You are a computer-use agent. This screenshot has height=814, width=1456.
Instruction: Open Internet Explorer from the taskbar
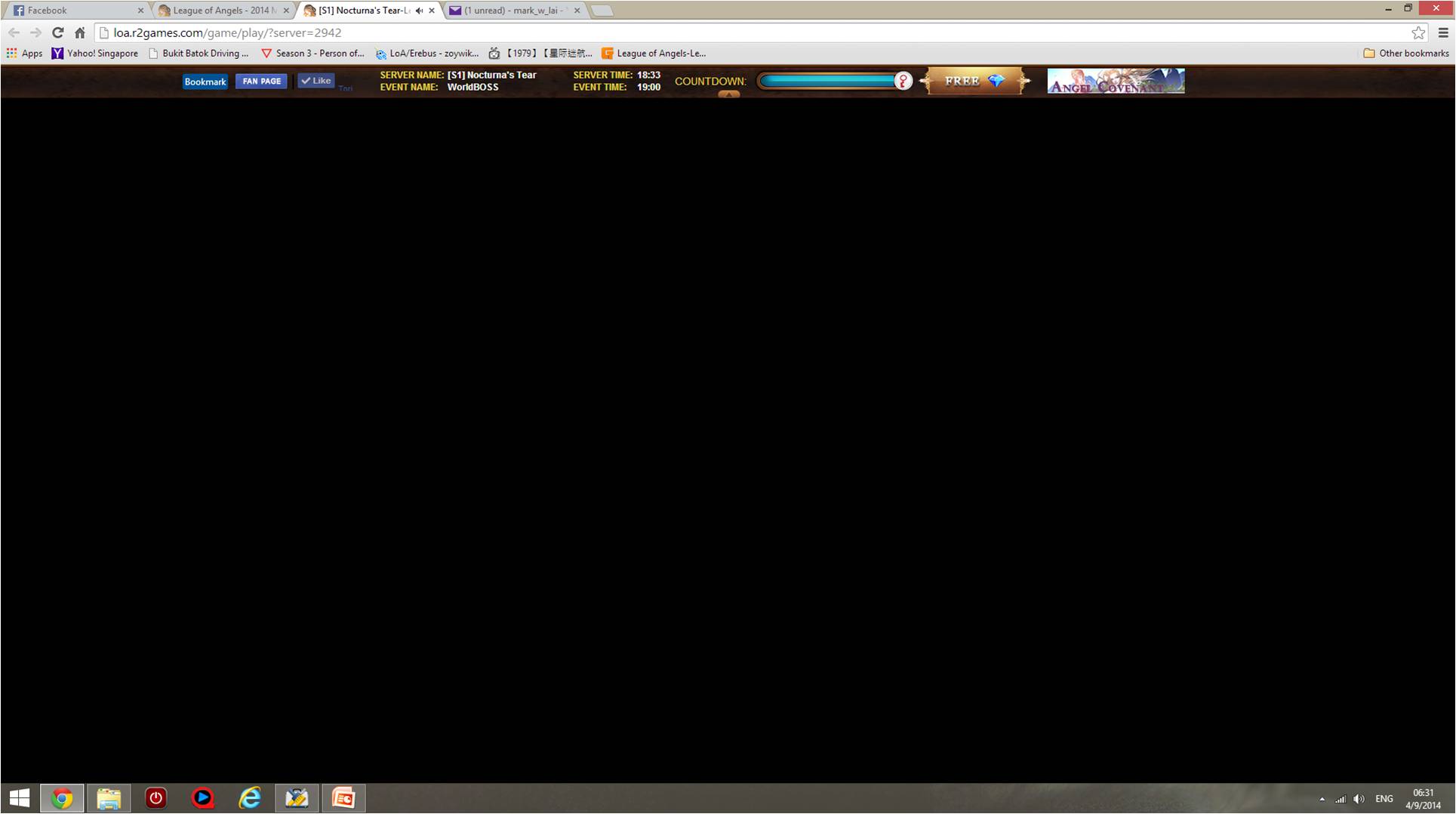click(250, 798)
